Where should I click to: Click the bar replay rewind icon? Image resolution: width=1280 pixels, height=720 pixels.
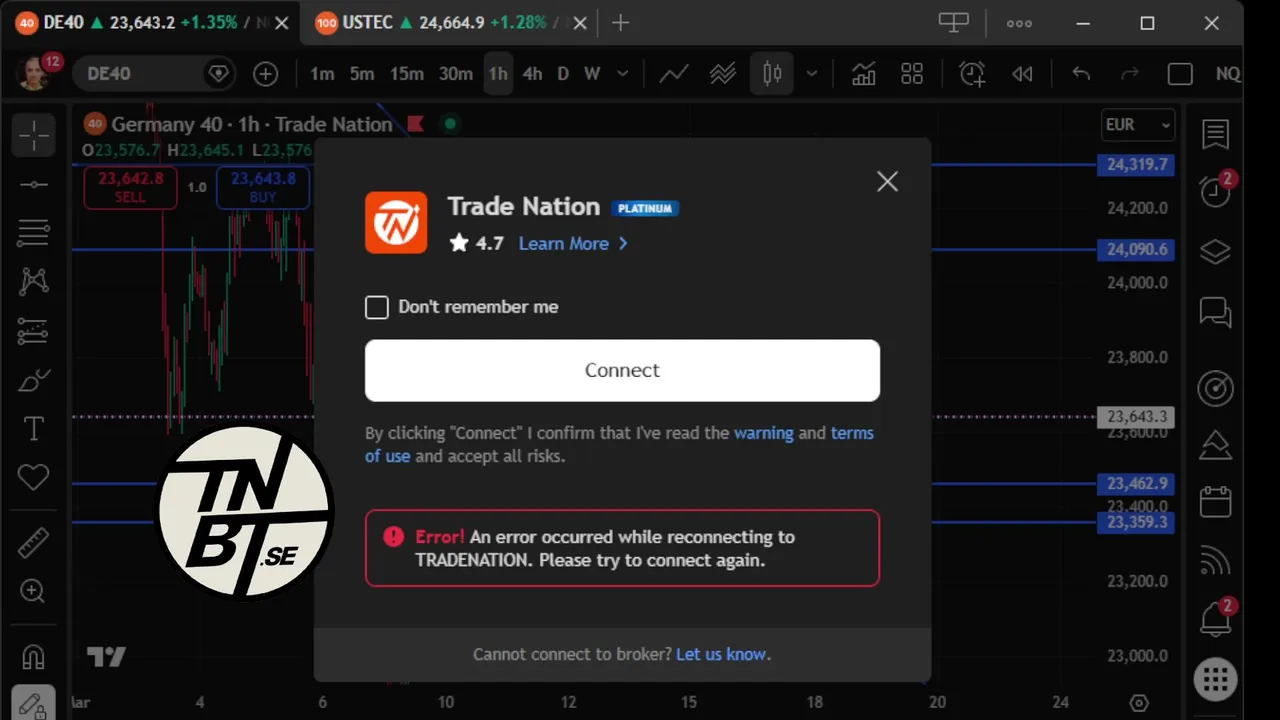(x=1022, y=73)
